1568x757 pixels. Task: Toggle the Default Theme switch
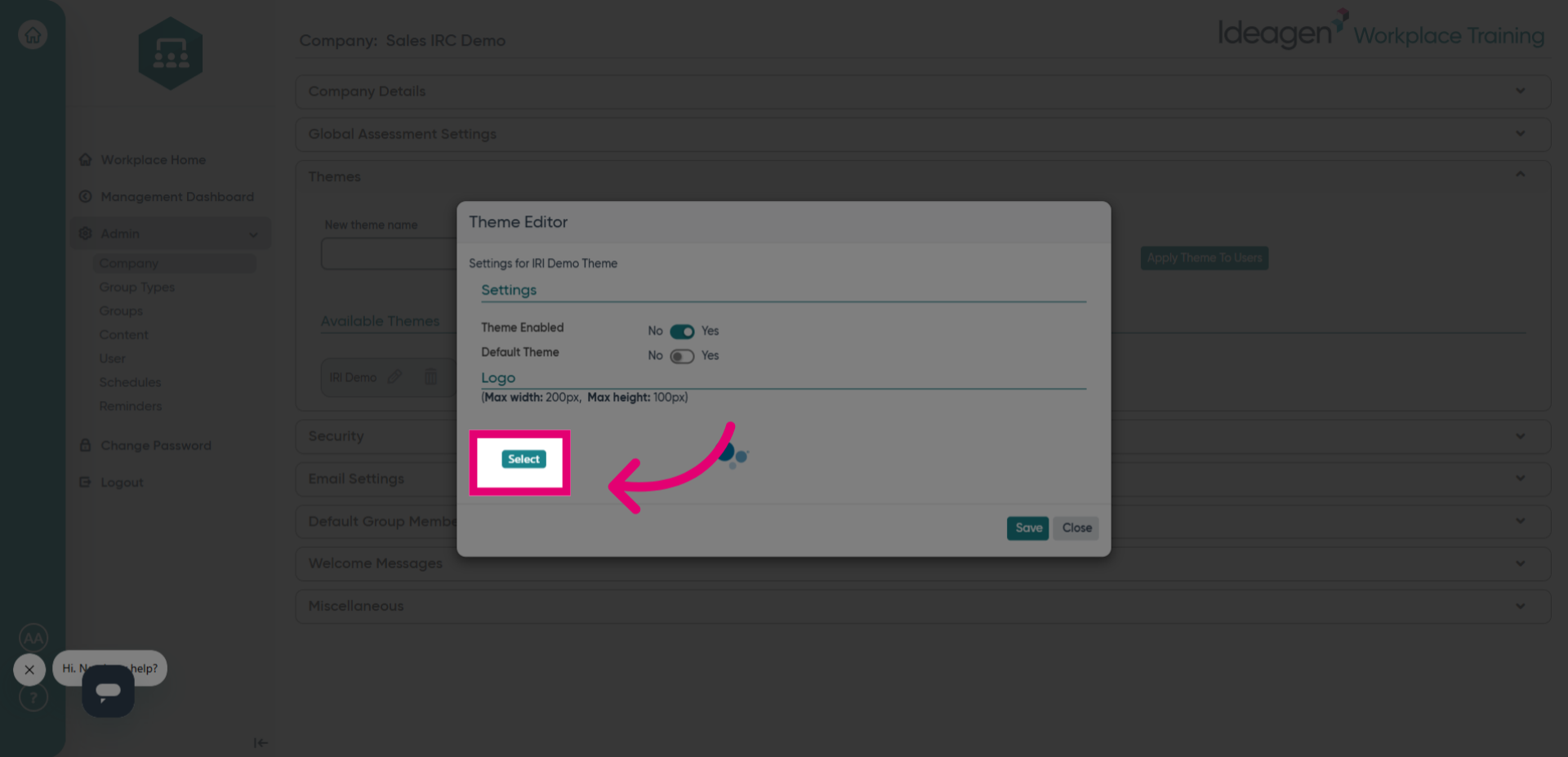682,356
